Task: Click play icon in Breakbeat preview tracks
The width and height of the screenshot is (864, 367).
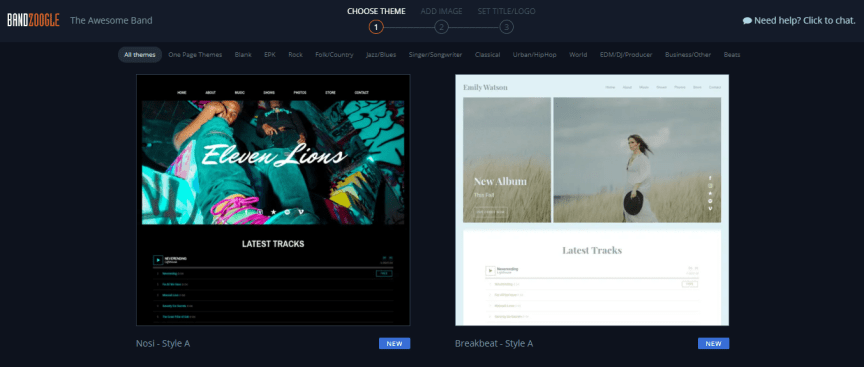Action: [490, 271]
